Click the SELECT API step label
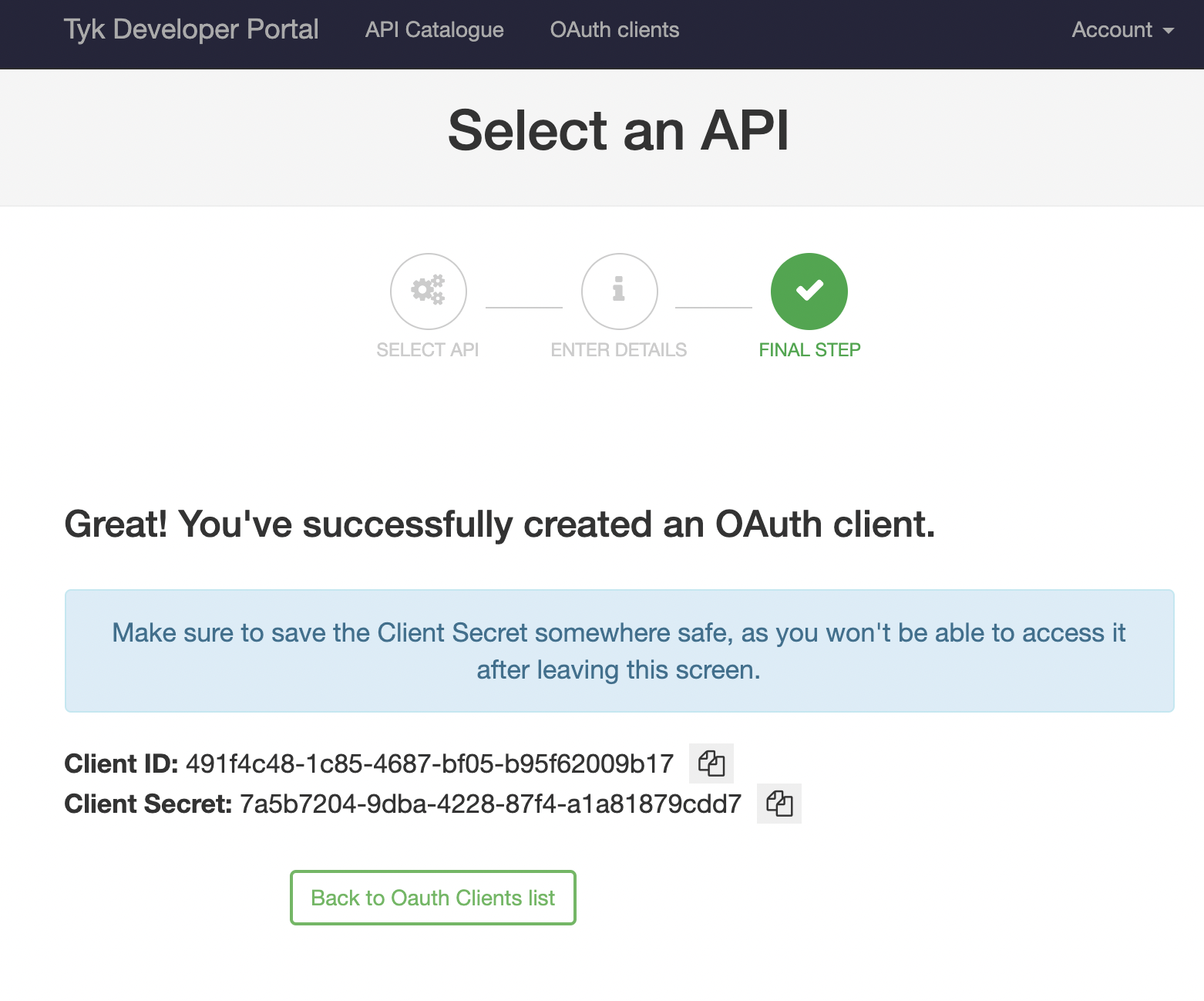Viewport: 1204px width, 1001px height. tap(428, 350)
